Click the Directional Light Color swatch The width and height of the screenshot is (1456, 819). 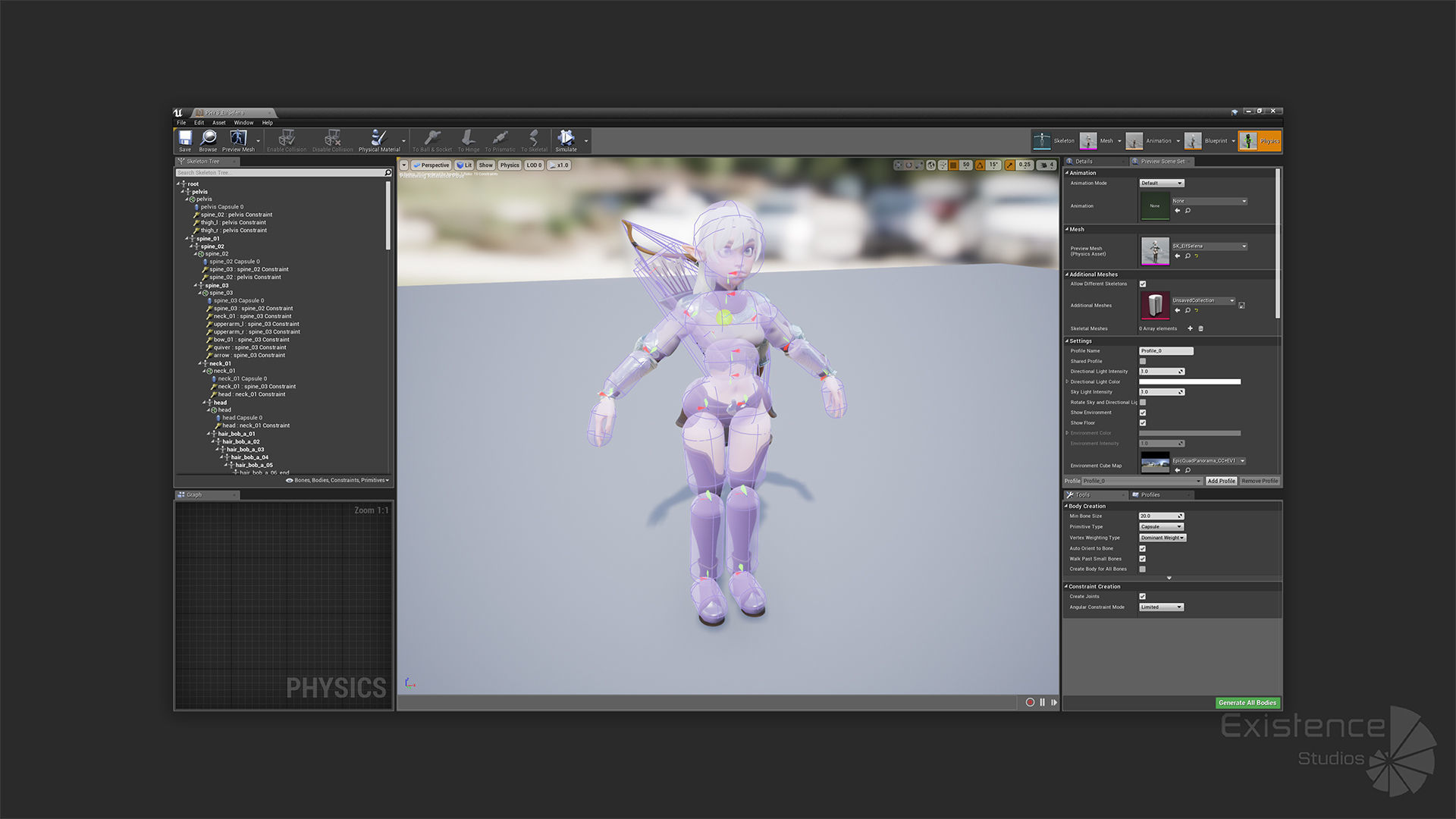(1189, 382)
